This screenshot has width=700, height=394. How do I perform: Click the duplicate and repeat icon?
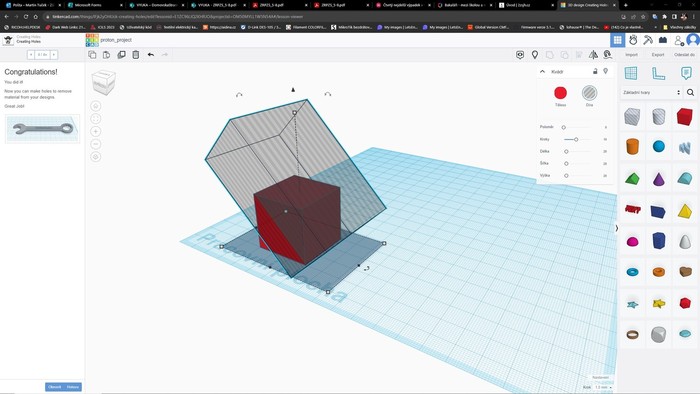121,54
